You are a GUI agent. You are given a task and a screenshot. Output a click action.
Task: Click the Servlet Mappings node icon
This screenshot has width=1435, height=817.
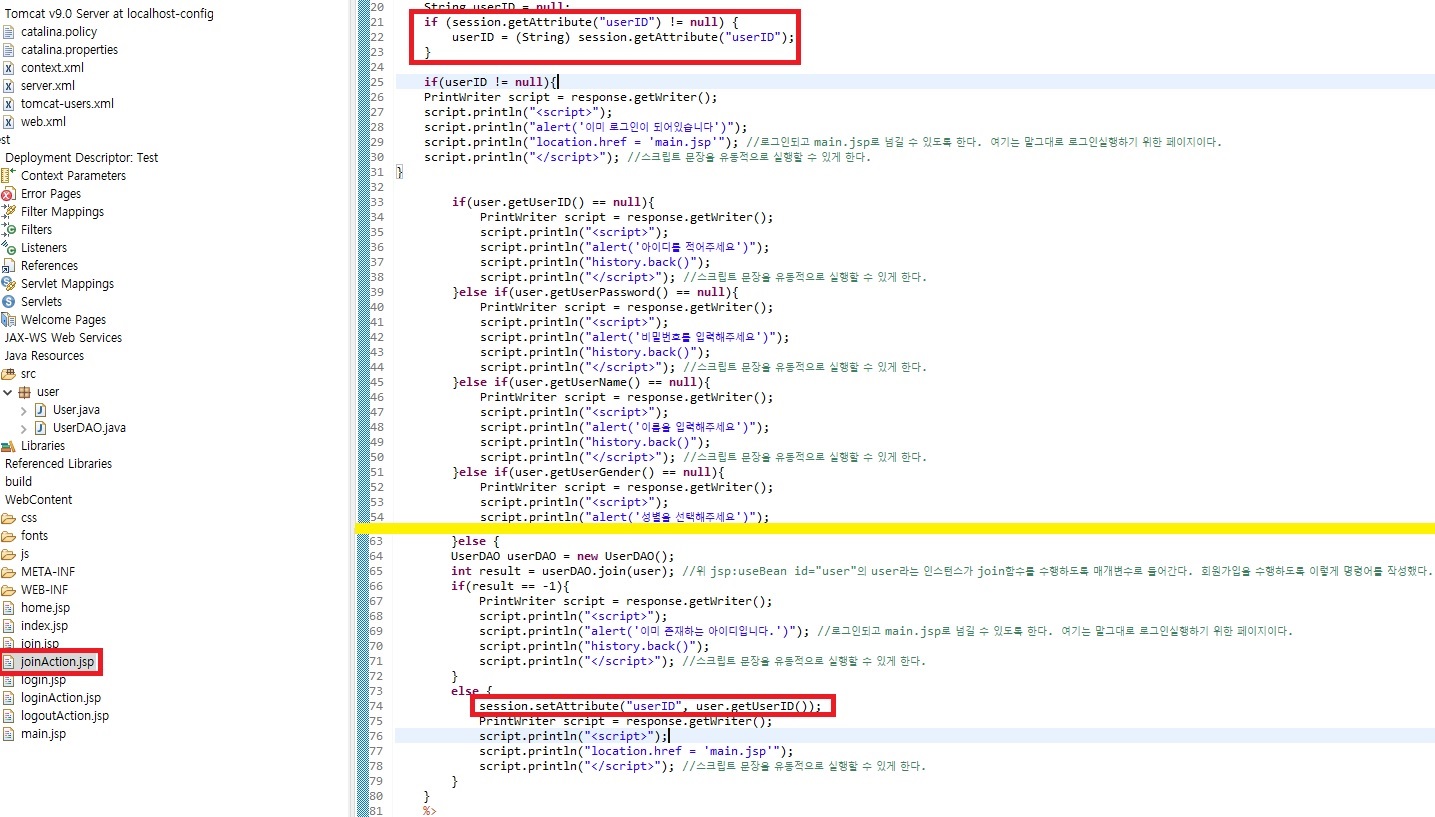[9, 284]
